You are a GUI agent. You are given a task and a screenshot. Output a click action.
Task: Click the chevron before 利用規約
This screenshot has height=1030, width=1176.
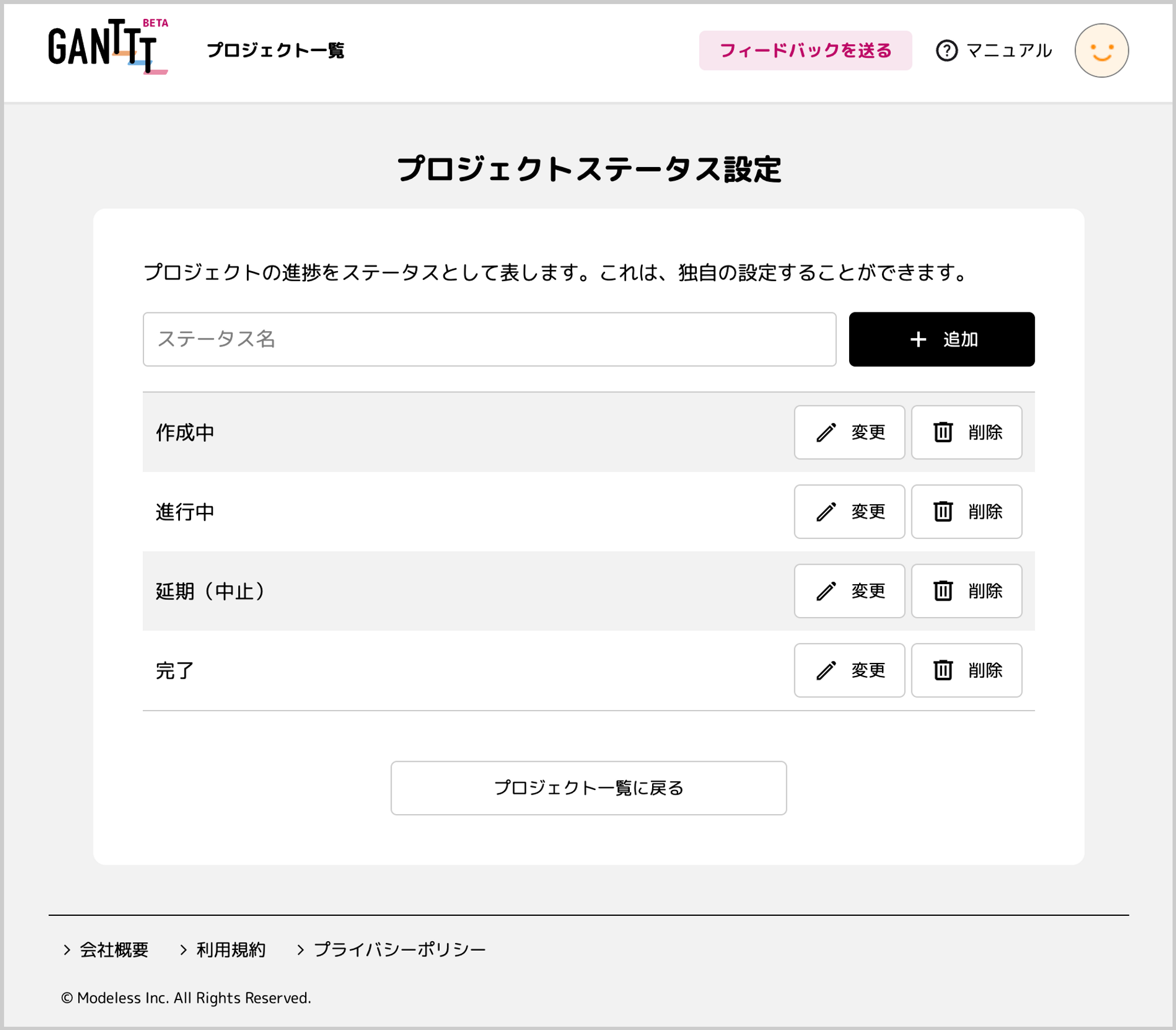pyautogui.click(x=183, y=950)
